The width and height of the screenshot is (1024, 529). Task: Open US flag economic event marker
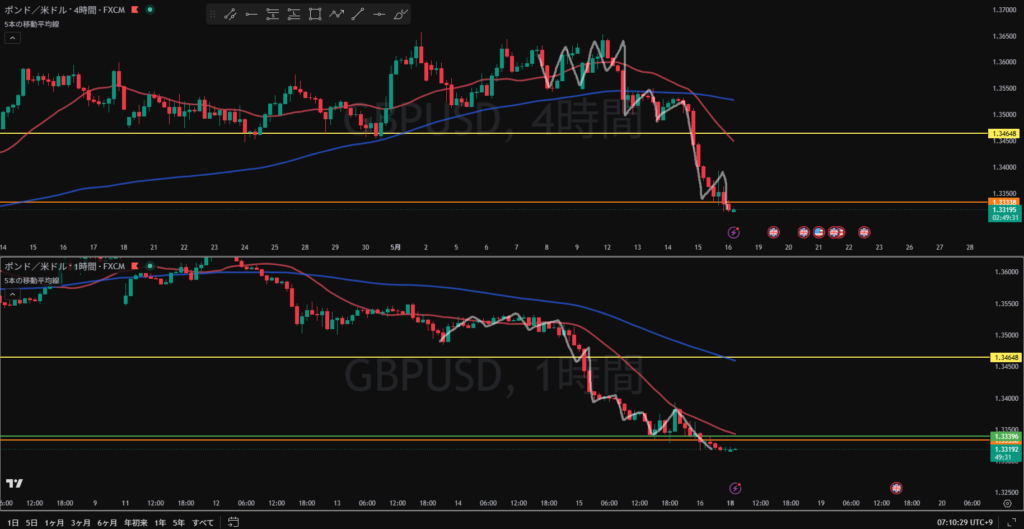click(x=818, y=232)
